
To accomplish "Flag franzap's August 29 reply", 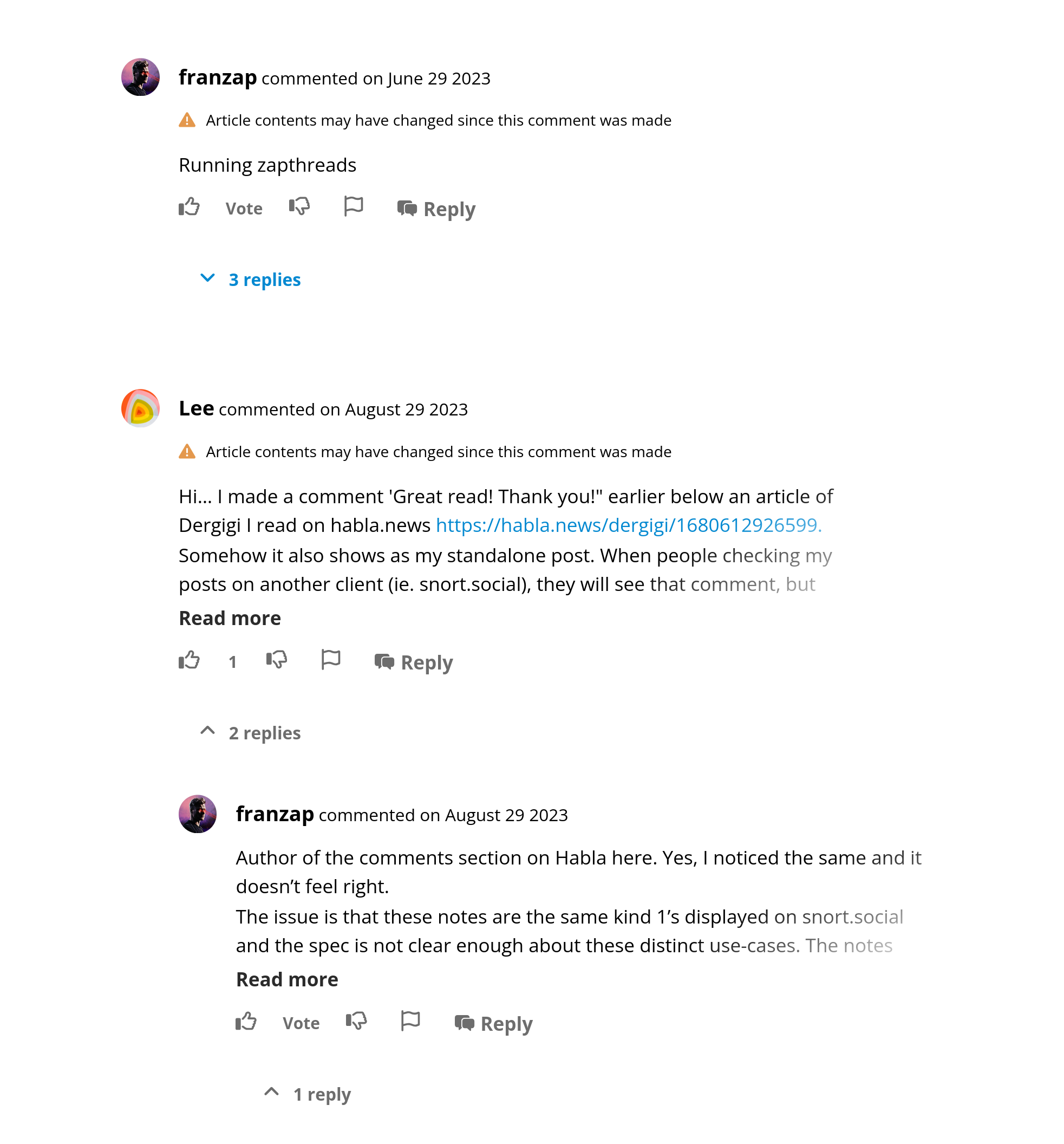I will [410, 1021].
